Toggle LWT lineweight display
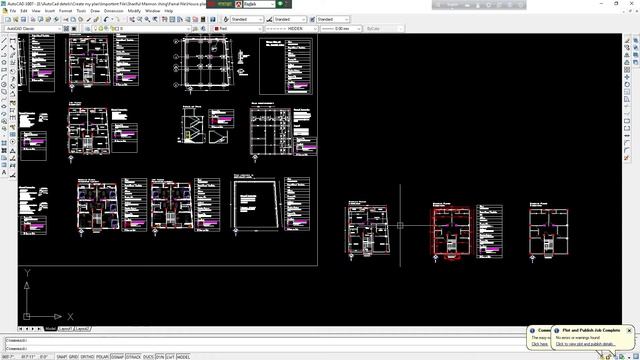This screenshot has width=640, height=360. tap(170, 357)
